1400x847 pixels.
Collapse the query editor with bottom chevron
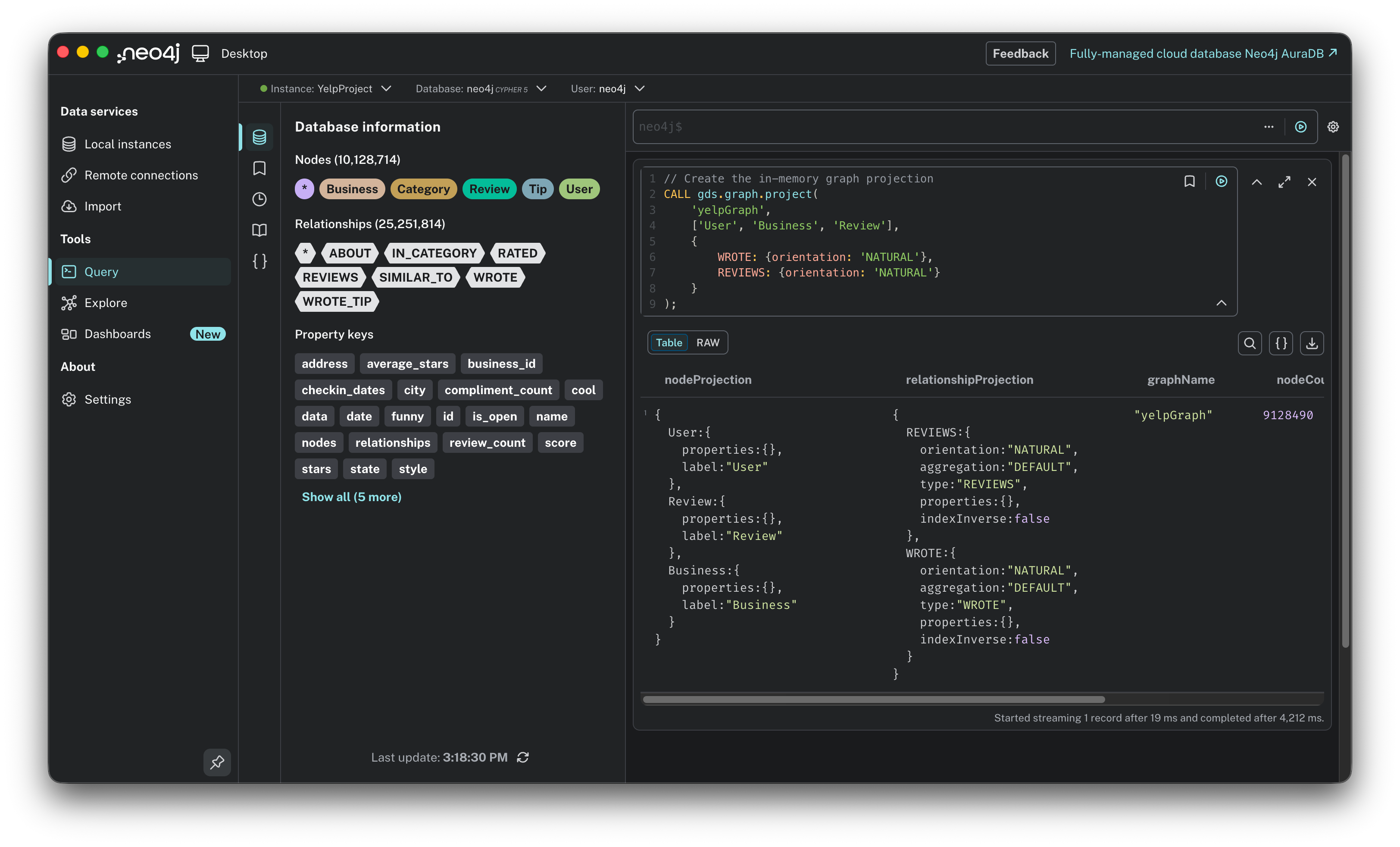point(1221,303)
